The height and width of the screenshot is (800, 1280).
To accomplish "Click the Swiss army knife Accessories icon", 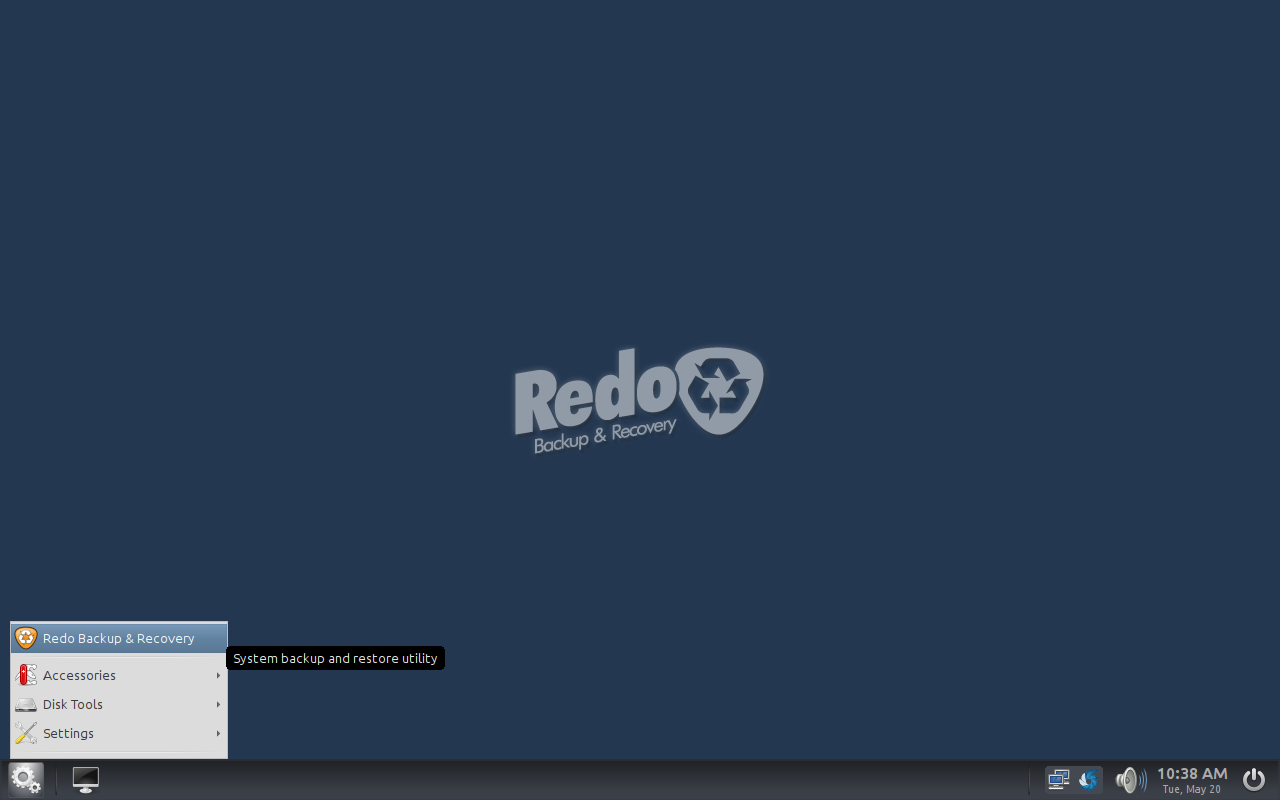I will [x=26, y=675].
